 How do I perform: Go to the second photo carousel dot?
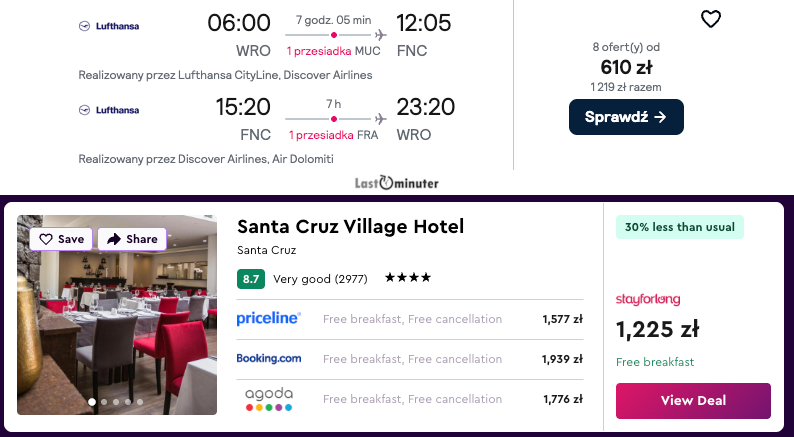click(x=104, y=402)
